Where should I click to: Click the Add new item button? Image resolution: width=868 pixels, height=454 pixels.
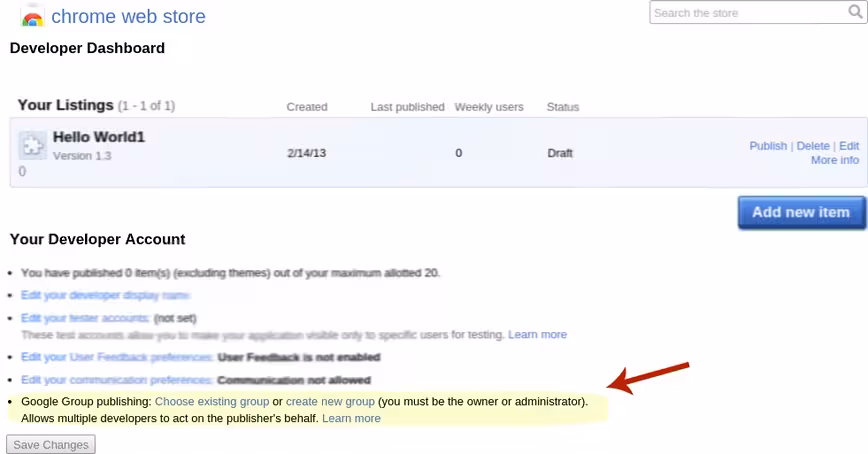coord(801,212)
